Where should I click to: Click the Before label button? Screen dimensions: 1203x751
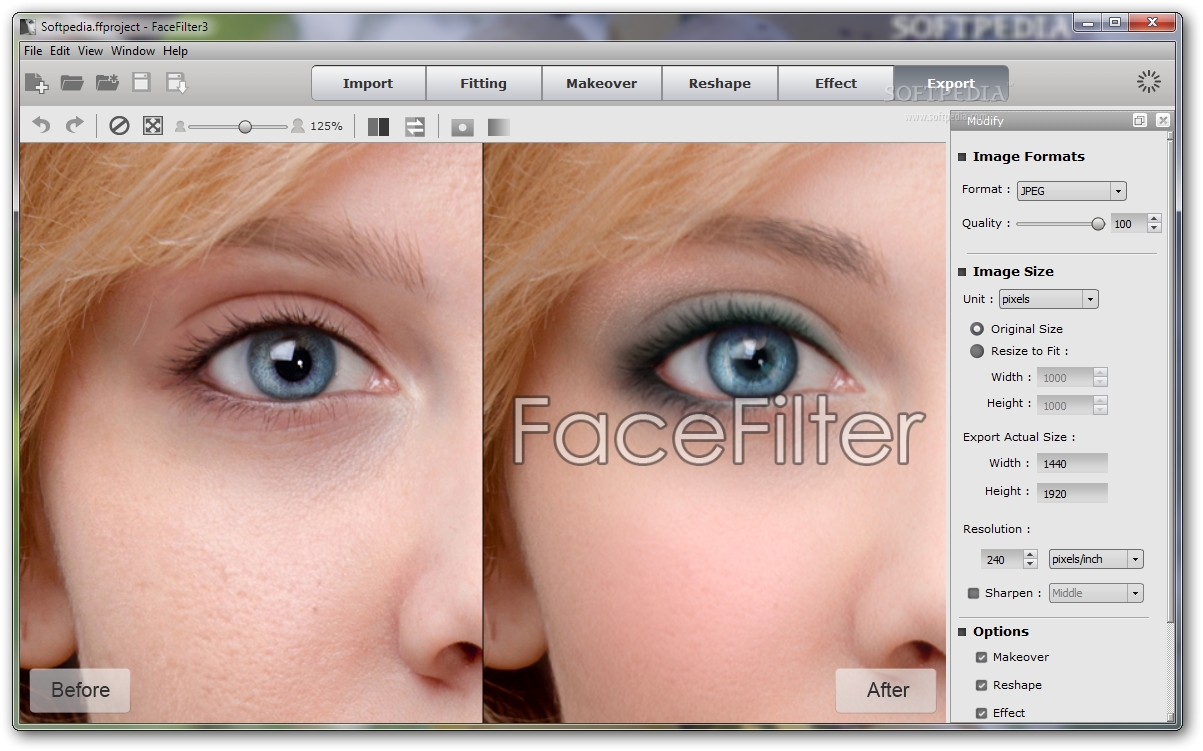(x=80, y=691)
